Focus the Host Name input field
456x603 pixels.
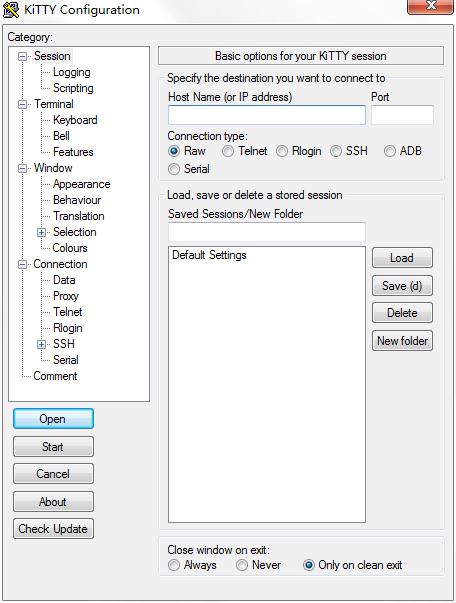point(266,115)
